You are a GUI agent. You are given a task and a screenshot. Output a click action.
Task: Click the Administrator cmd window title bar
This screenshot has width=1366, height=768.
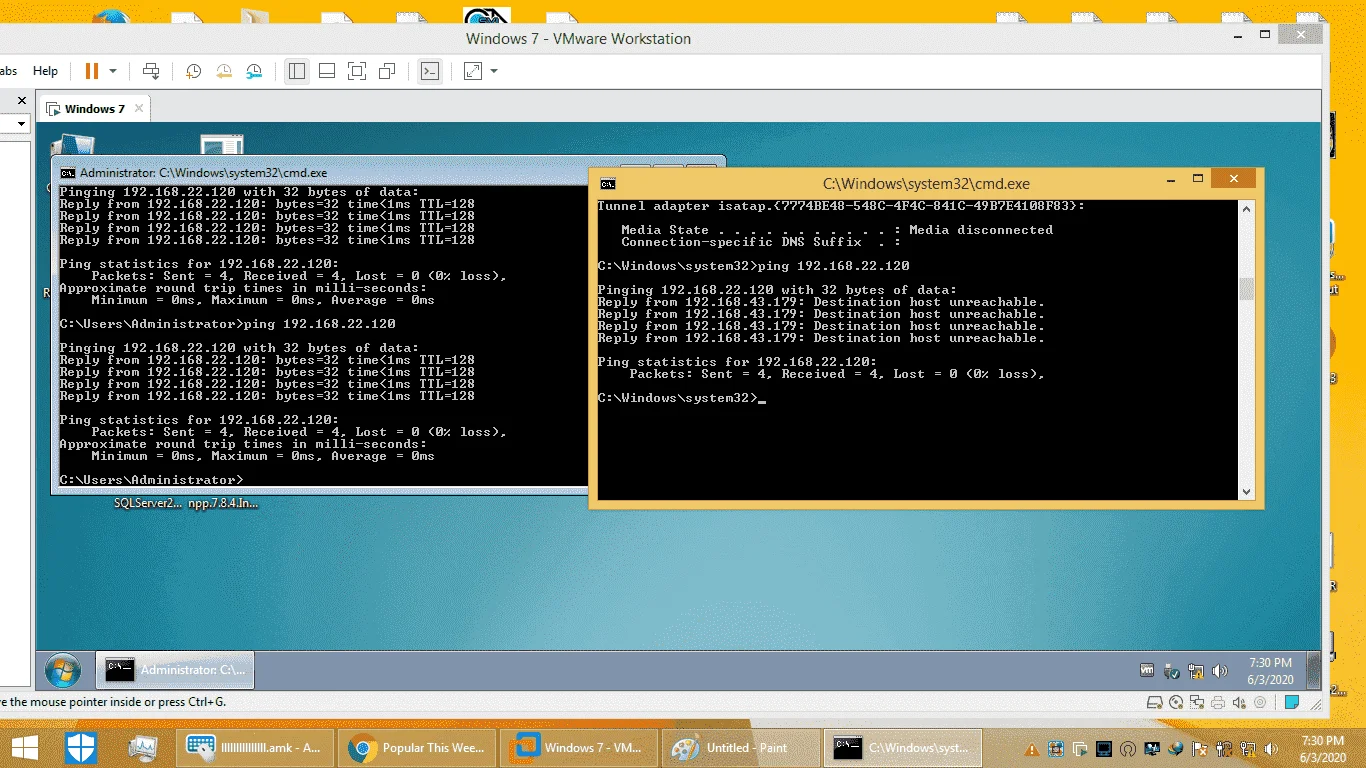point(320,172)
